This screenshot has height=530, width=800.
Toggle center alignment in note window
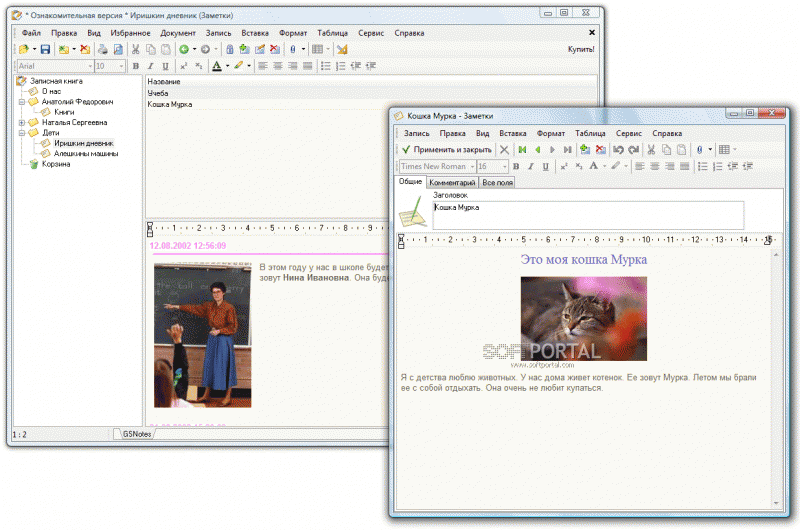click(655, 166)
